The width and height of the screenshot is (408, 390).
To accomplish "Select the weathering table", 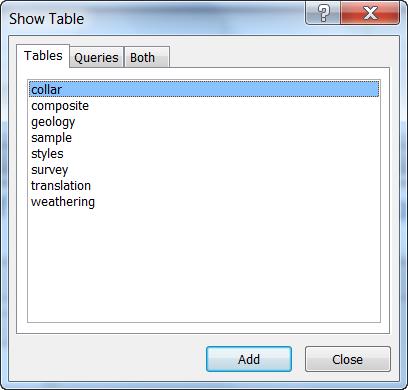I will coord(63,202).
